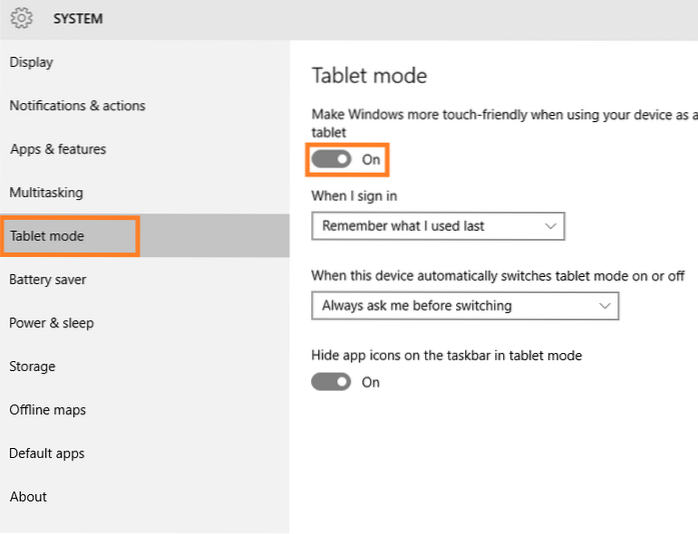
Task: Open the 'When I sign in' dropdown
Action: click(438, 226)
